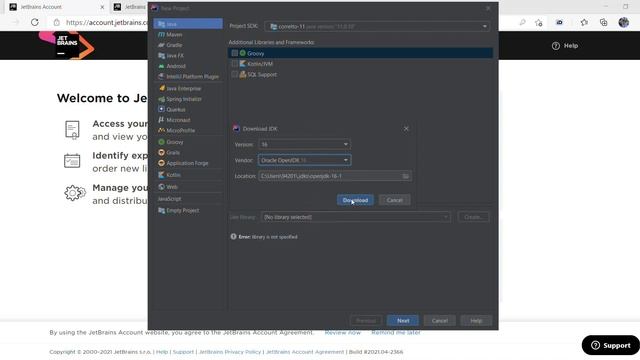Open the browser profile avatar
Screen dimensions: 640x360
click(623, 22)
